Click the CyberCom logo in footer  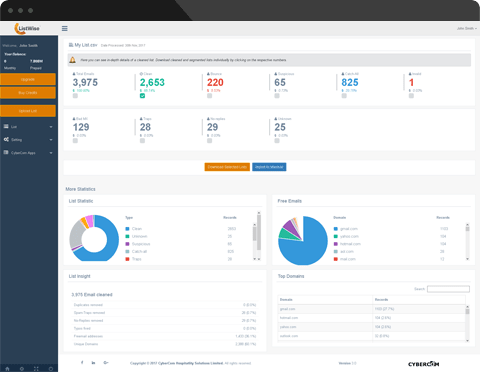[x=424, y=364]
